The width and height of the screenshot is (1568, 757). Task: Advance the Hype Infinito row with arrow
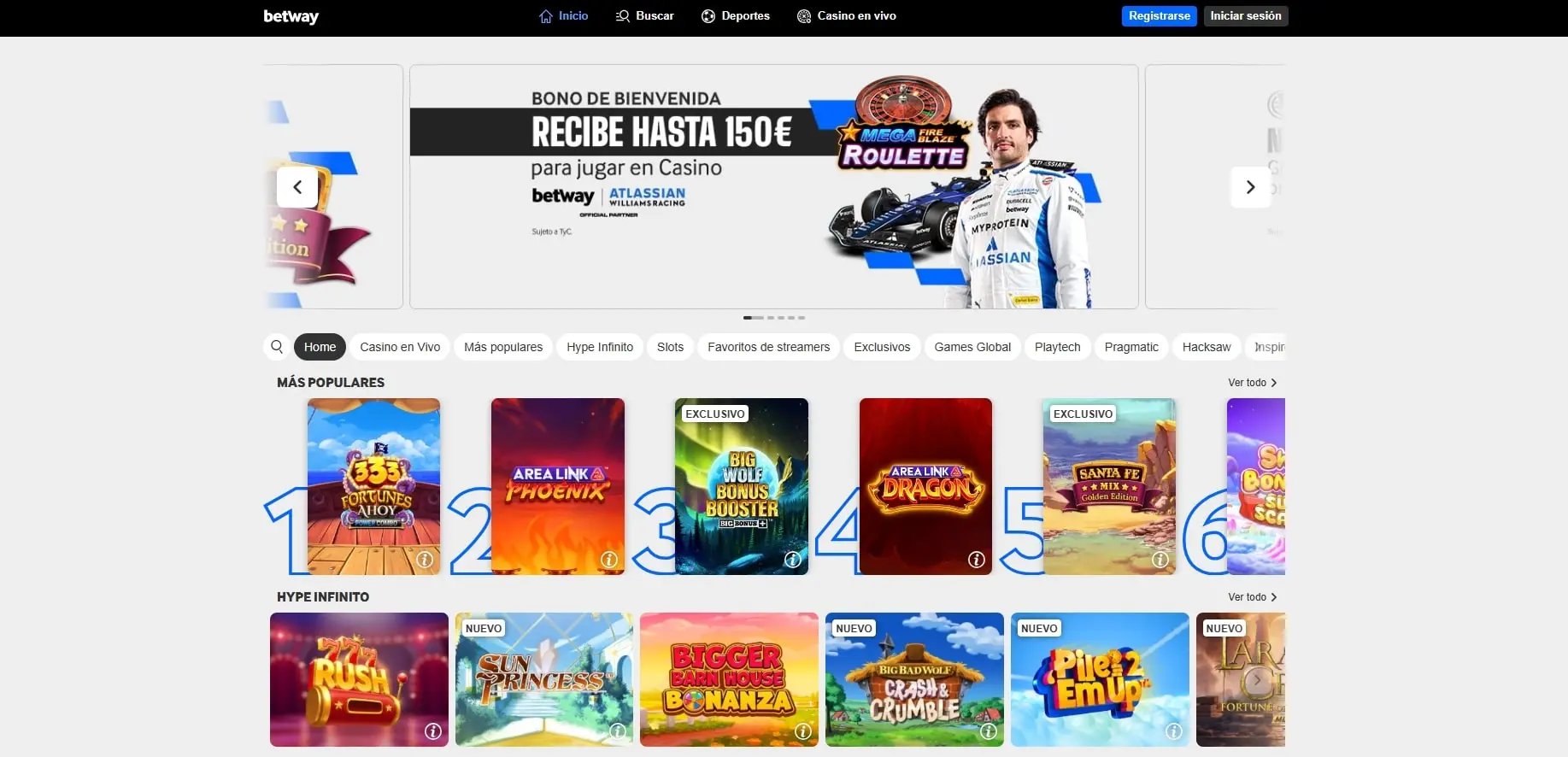pos(1257,681)
